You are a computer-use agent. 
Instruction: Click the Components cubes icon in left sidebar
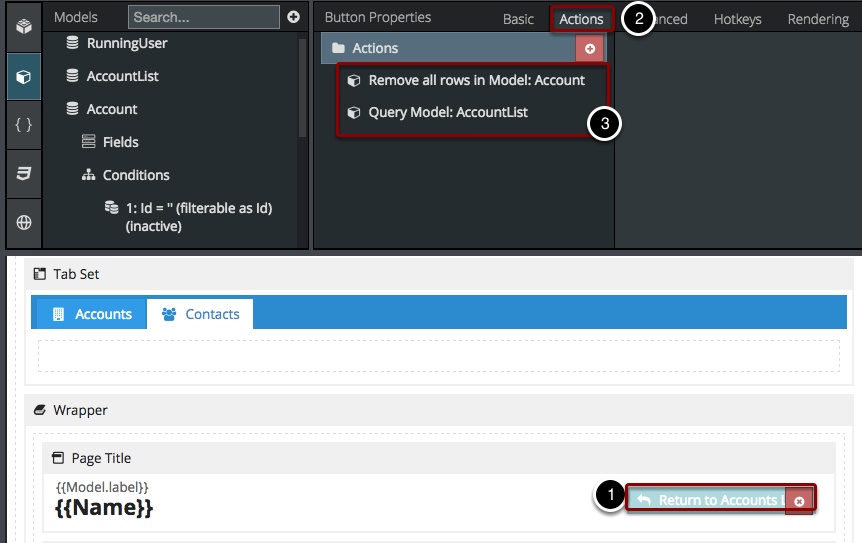[x=23, y=27]
